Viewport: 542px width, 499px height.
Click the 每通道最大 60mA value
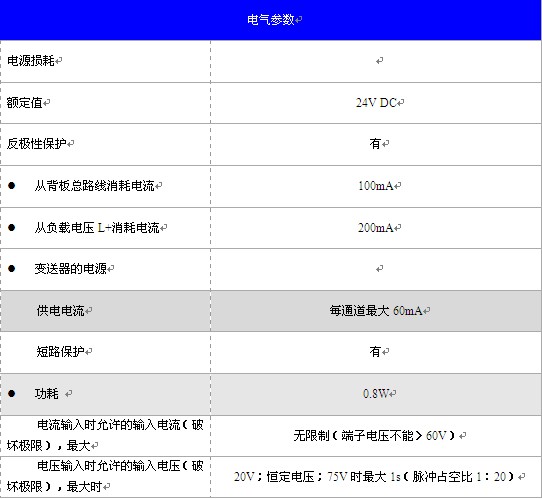pyautogui.click(x=376, y=311)
